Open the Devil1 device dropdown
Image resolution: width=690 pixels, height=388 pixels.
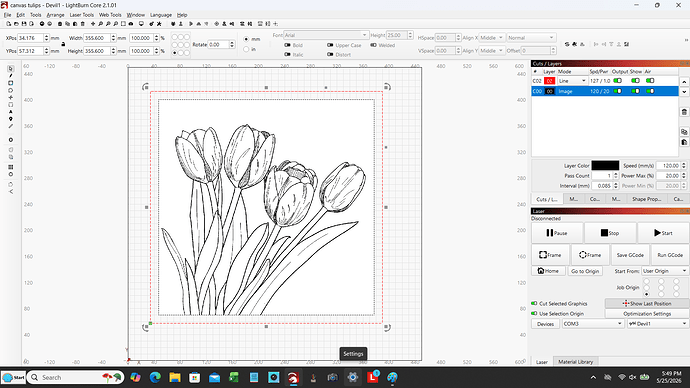658,324
